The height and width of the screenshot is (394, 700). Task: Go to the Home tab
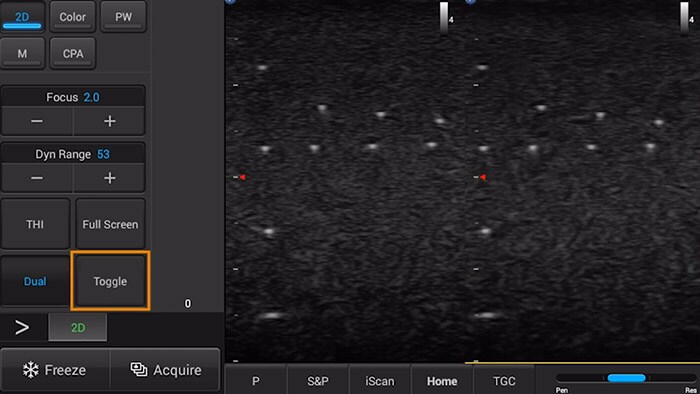[442, 381]
